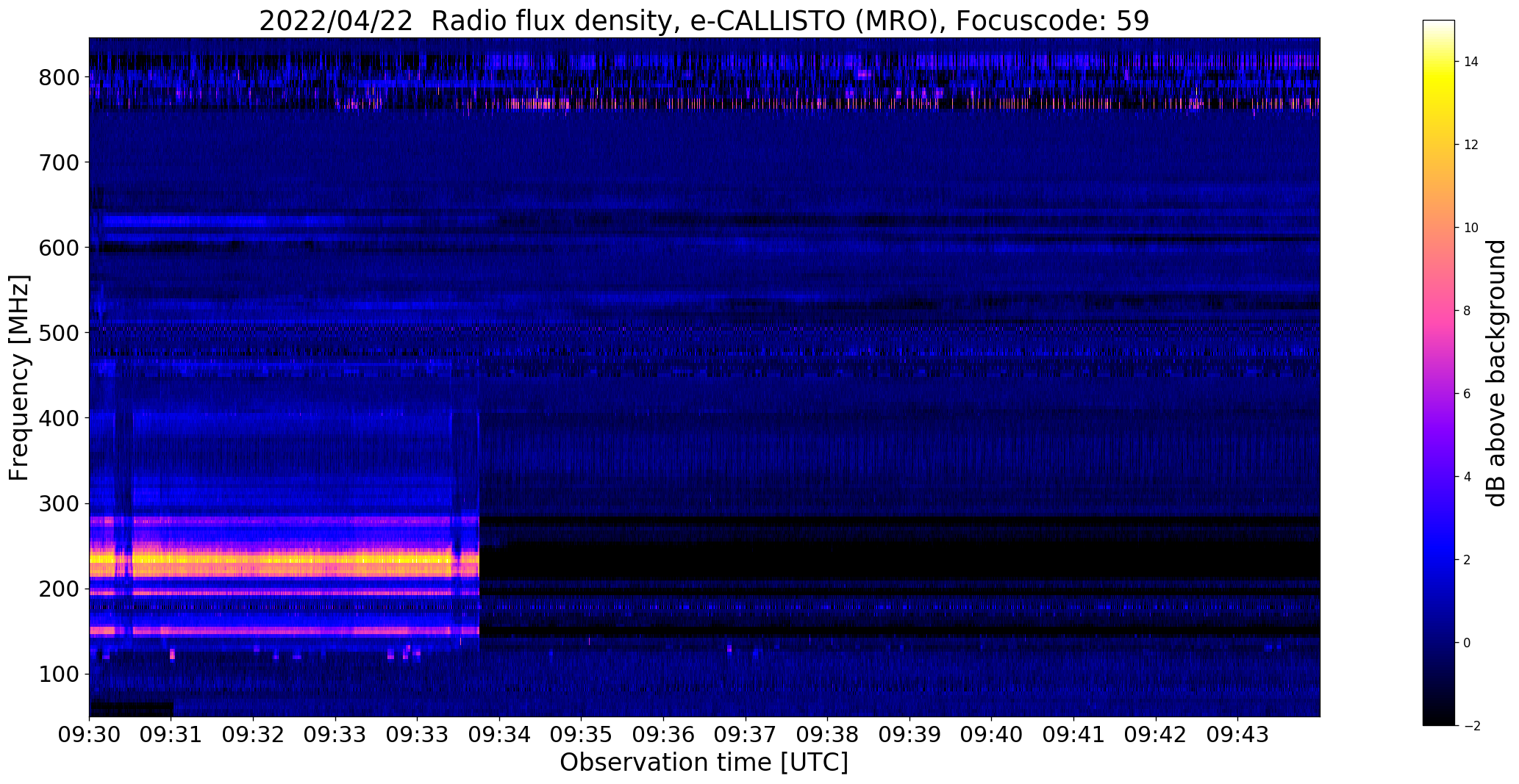Click the bright yellow emission band near 230 MHz

tap(284, 559)
